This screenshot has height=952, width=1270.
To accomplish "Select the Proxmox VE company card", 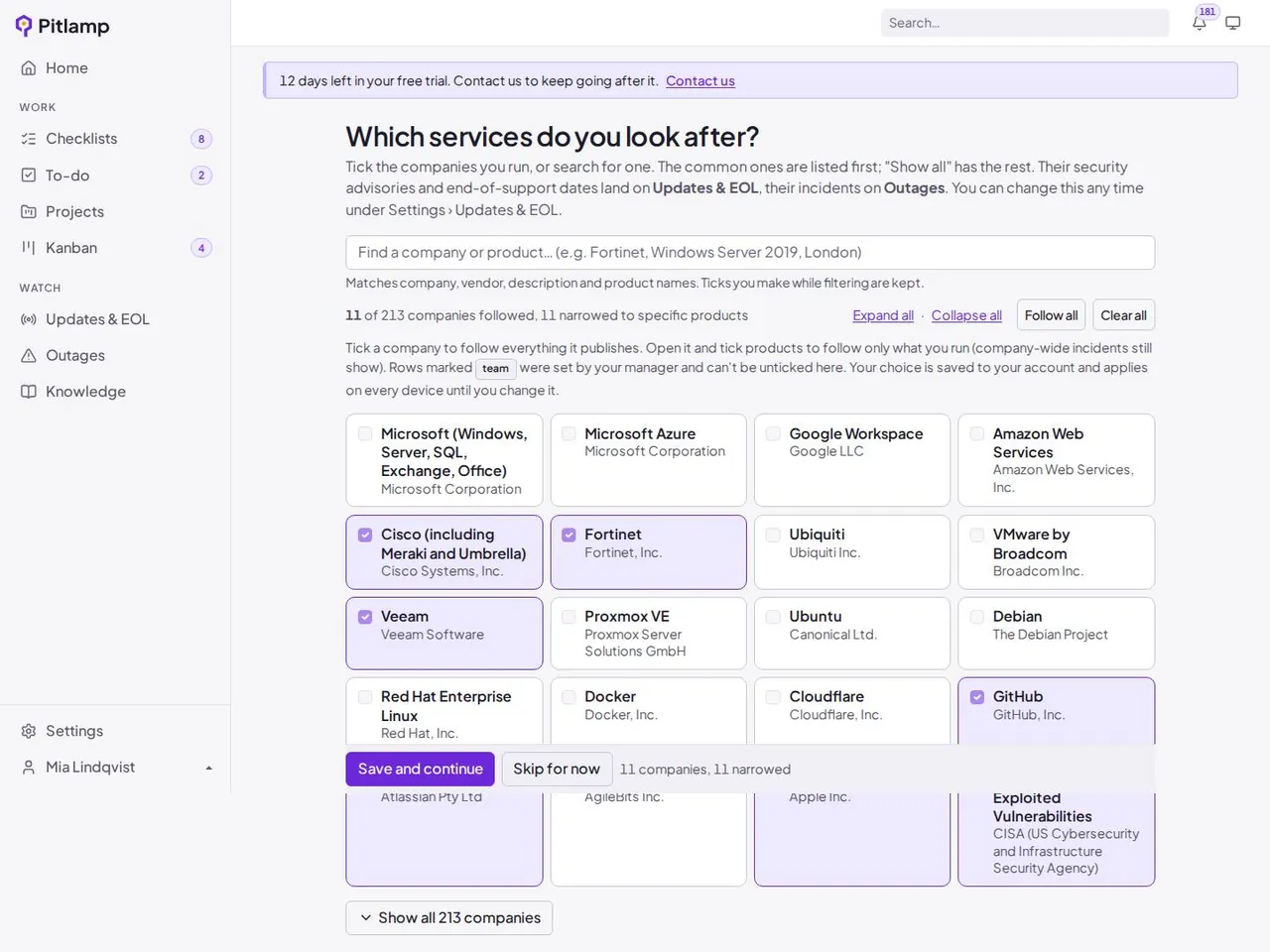I will [649, 633].
